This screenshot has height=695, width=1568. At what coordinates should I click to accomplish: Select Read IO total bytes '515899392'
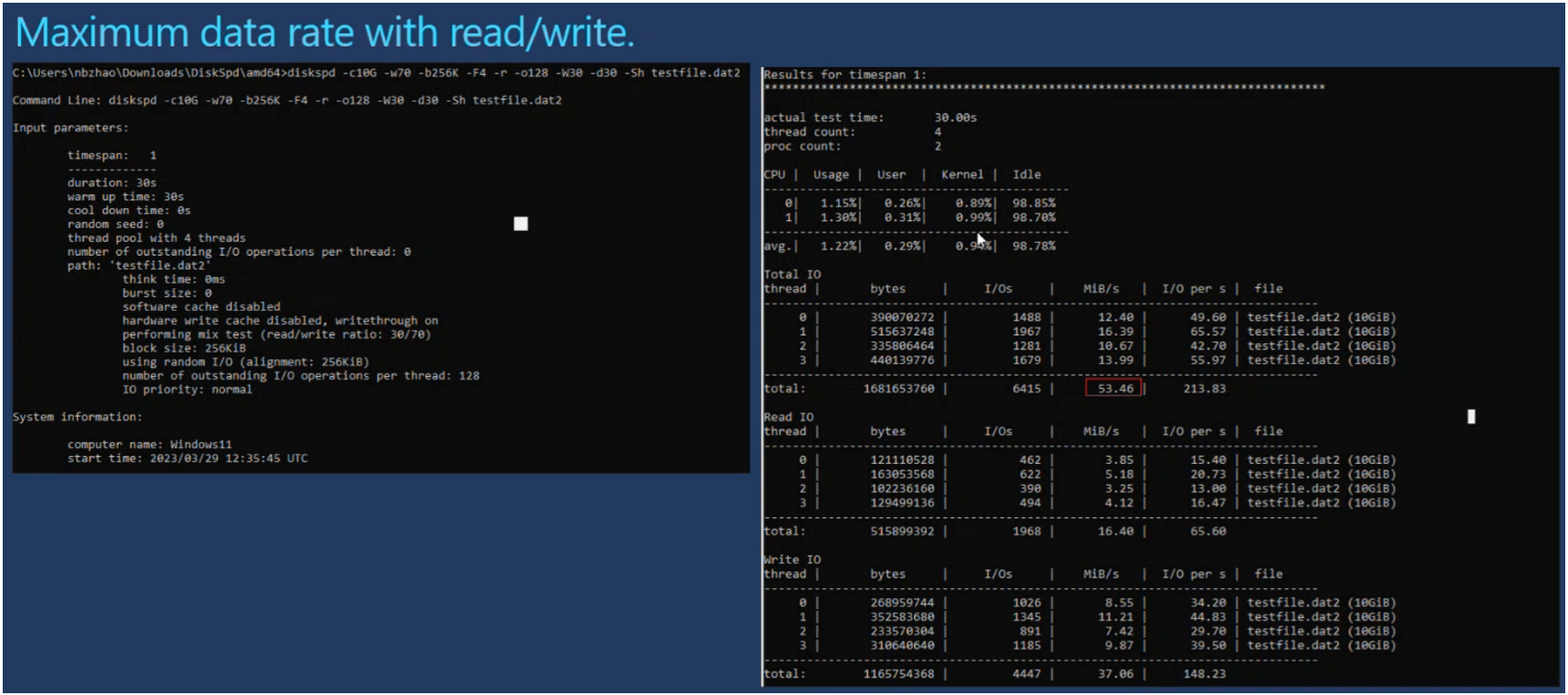(x=902, y=531)
